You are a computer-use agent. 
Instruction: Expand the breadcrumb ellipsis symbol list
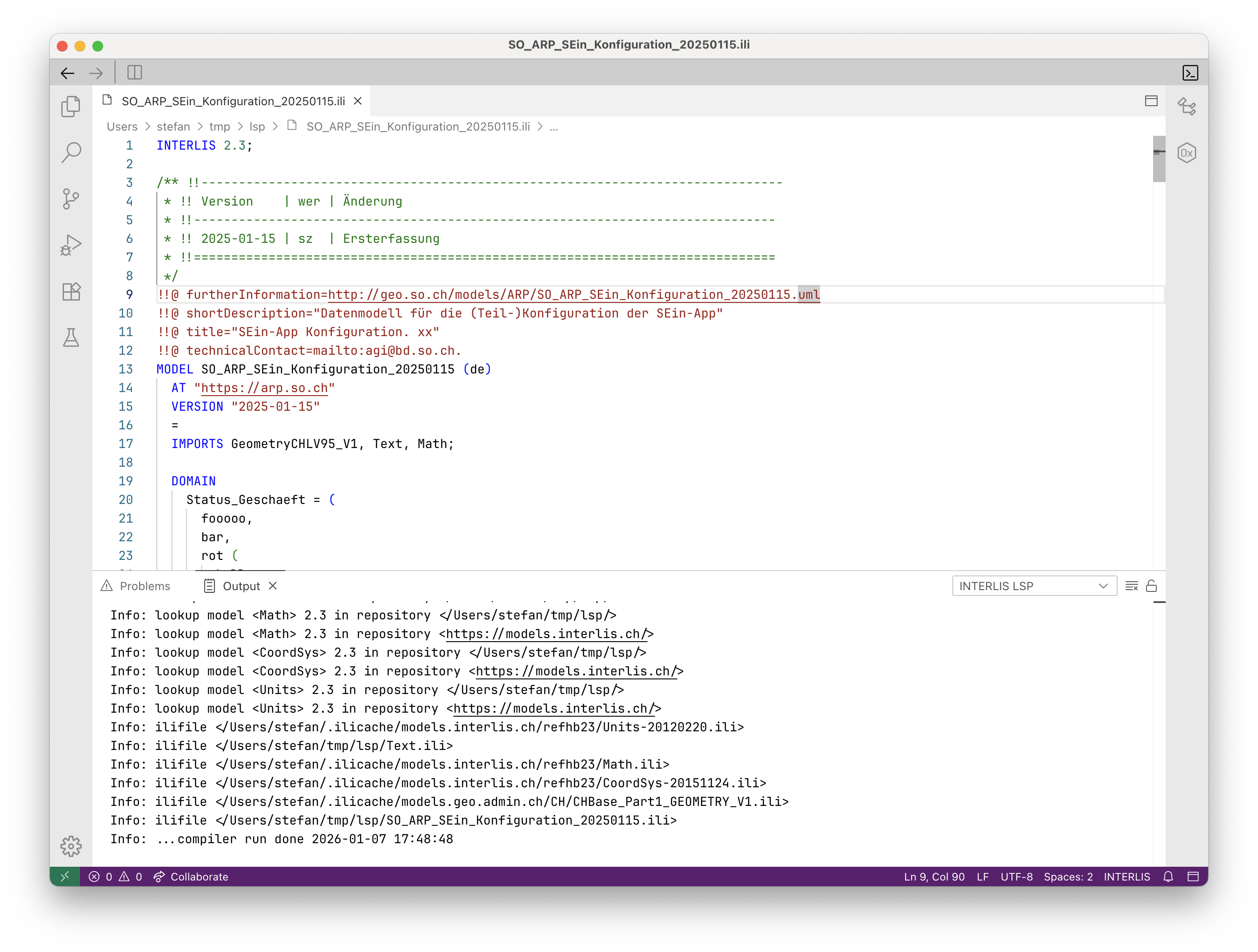[553, 127]
